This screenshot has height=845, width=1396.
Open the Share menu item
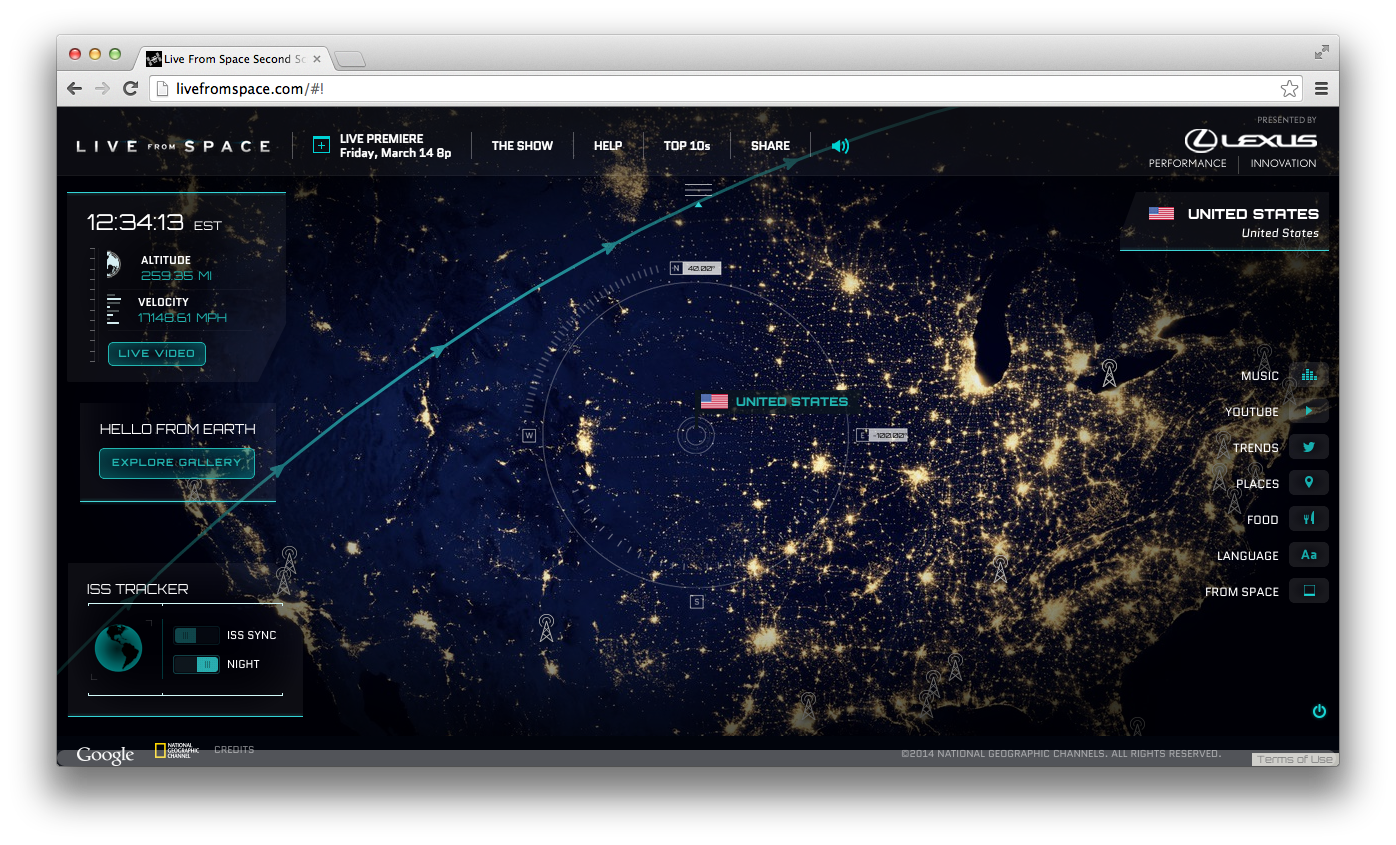click(770, 146)
